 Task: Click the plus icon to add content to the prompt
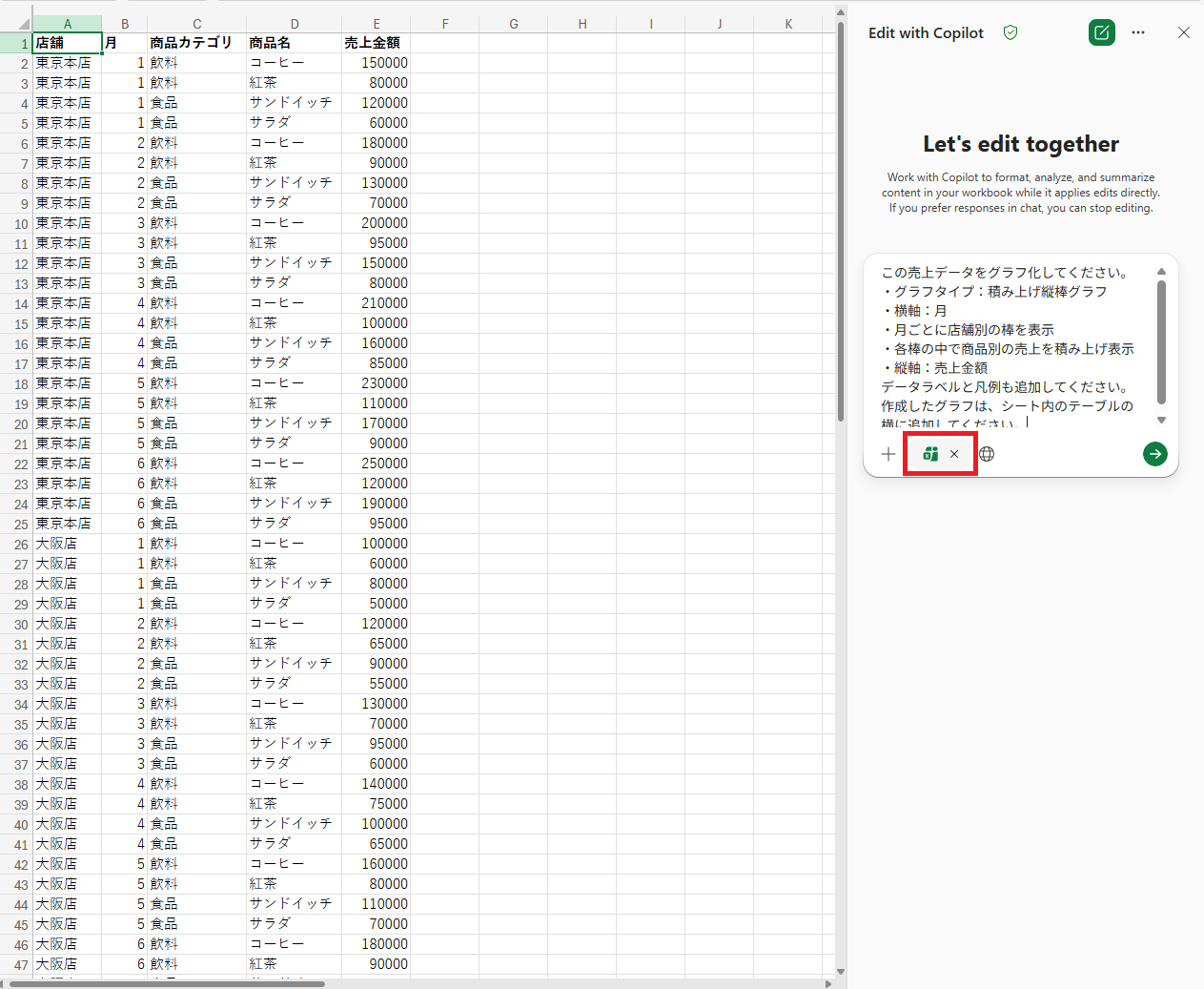click(x=888, y=454)
